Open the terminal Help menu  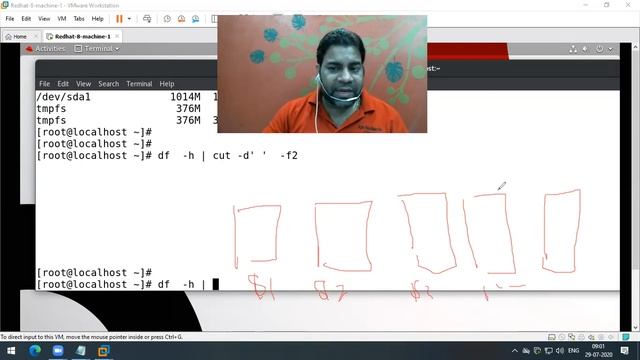167,84
